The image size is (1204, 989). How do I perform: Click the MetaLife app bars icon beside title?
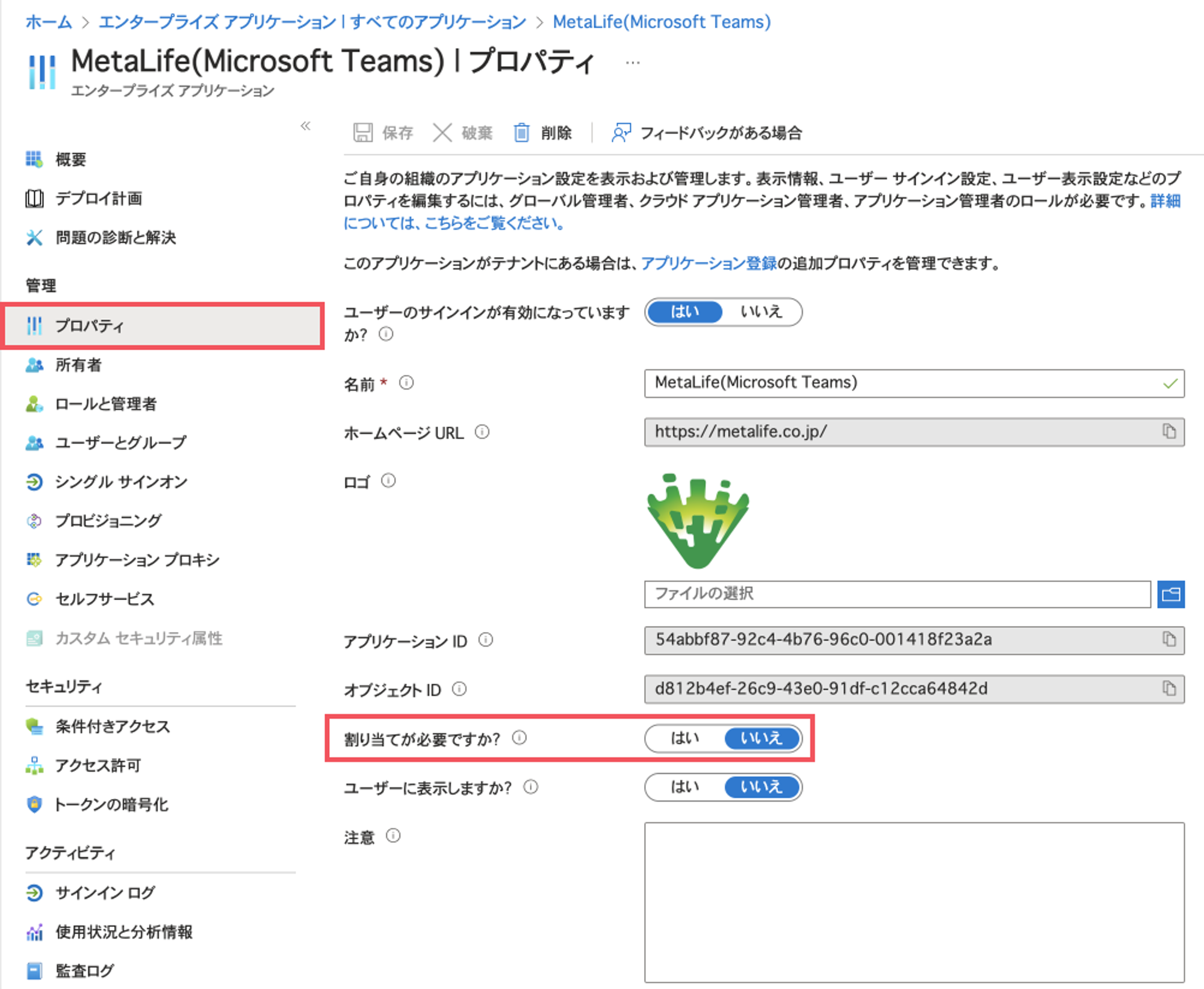(42, 72)
